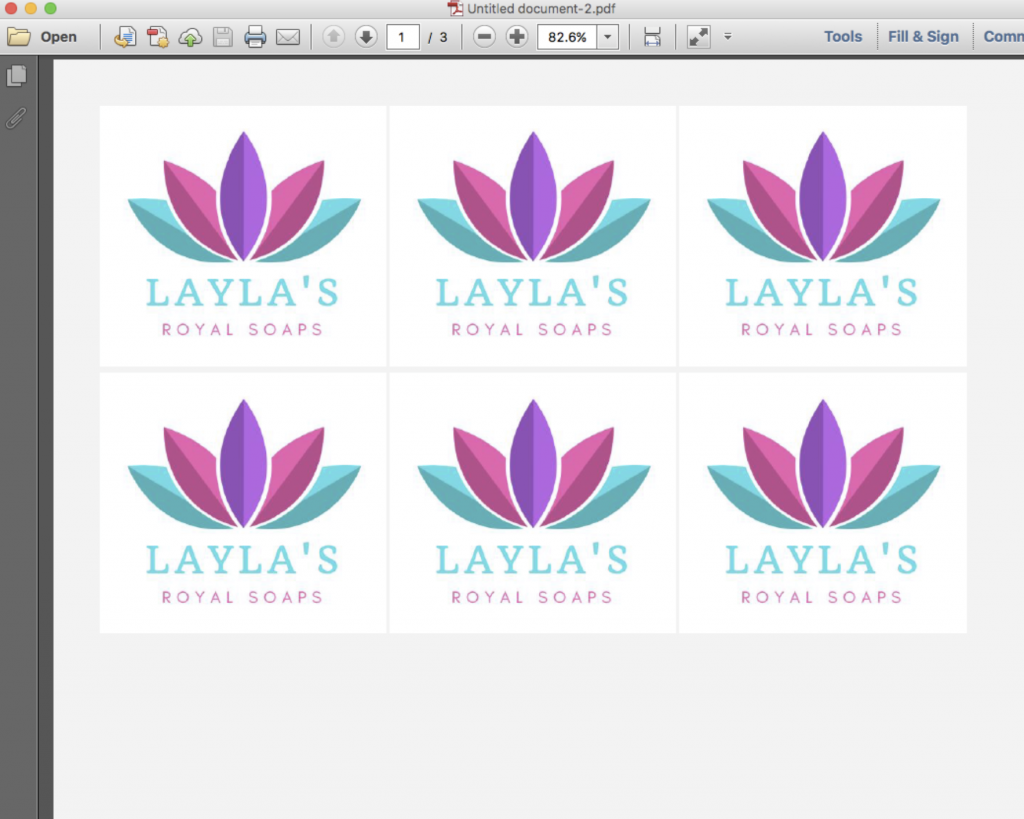
Task: Click the email envelope icon
Action: point(288,37)
